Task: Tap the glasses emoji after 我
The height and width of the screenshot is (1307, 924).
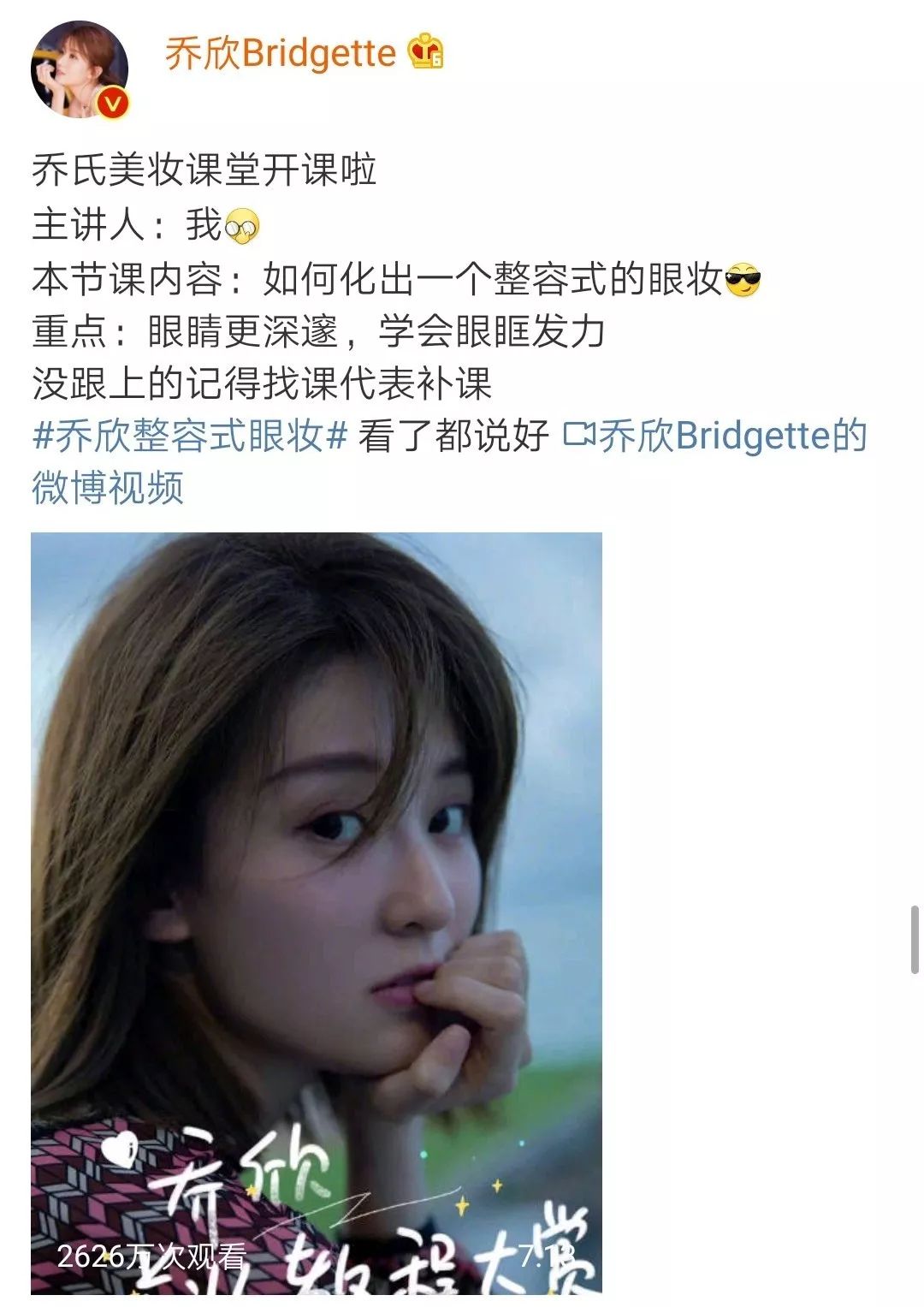Action: click(x=242, y=227)
